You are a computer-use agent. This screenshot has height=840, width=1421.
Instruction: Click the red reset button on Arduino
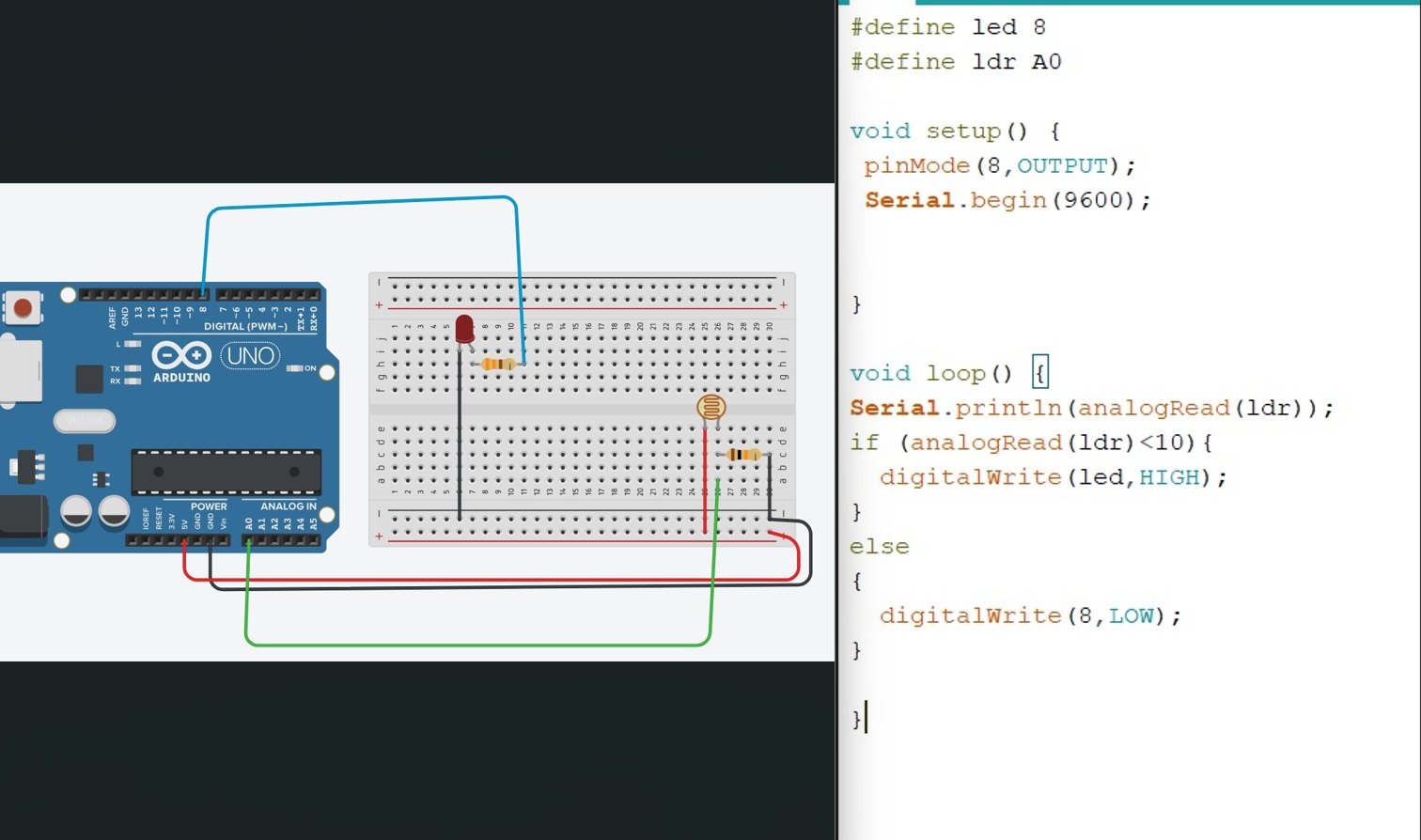[23, 307]
